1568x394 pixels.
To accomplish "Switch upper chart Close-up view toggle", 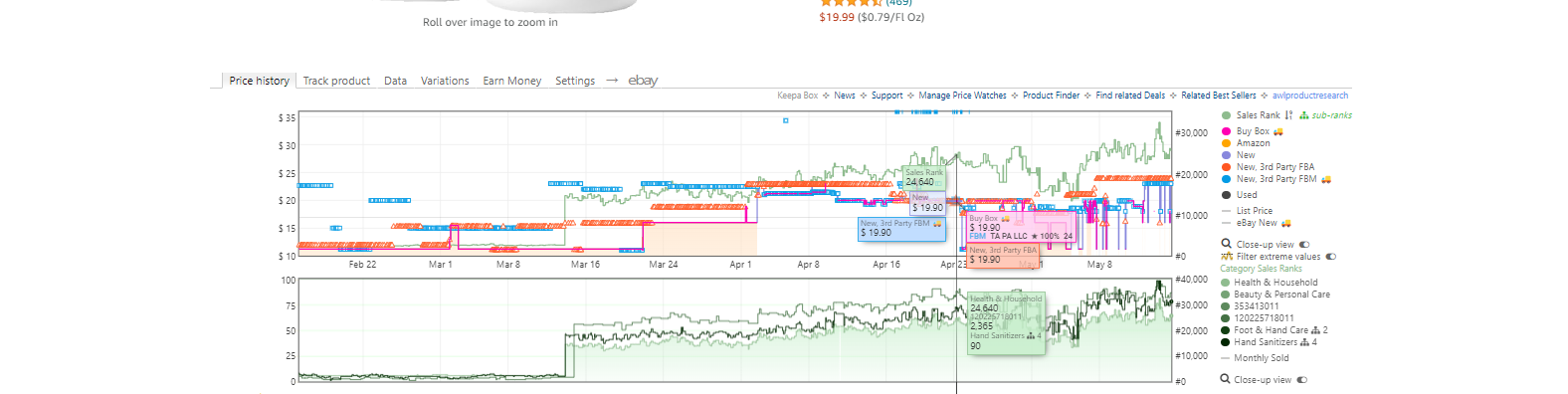I will click(x=1304, y=244).
